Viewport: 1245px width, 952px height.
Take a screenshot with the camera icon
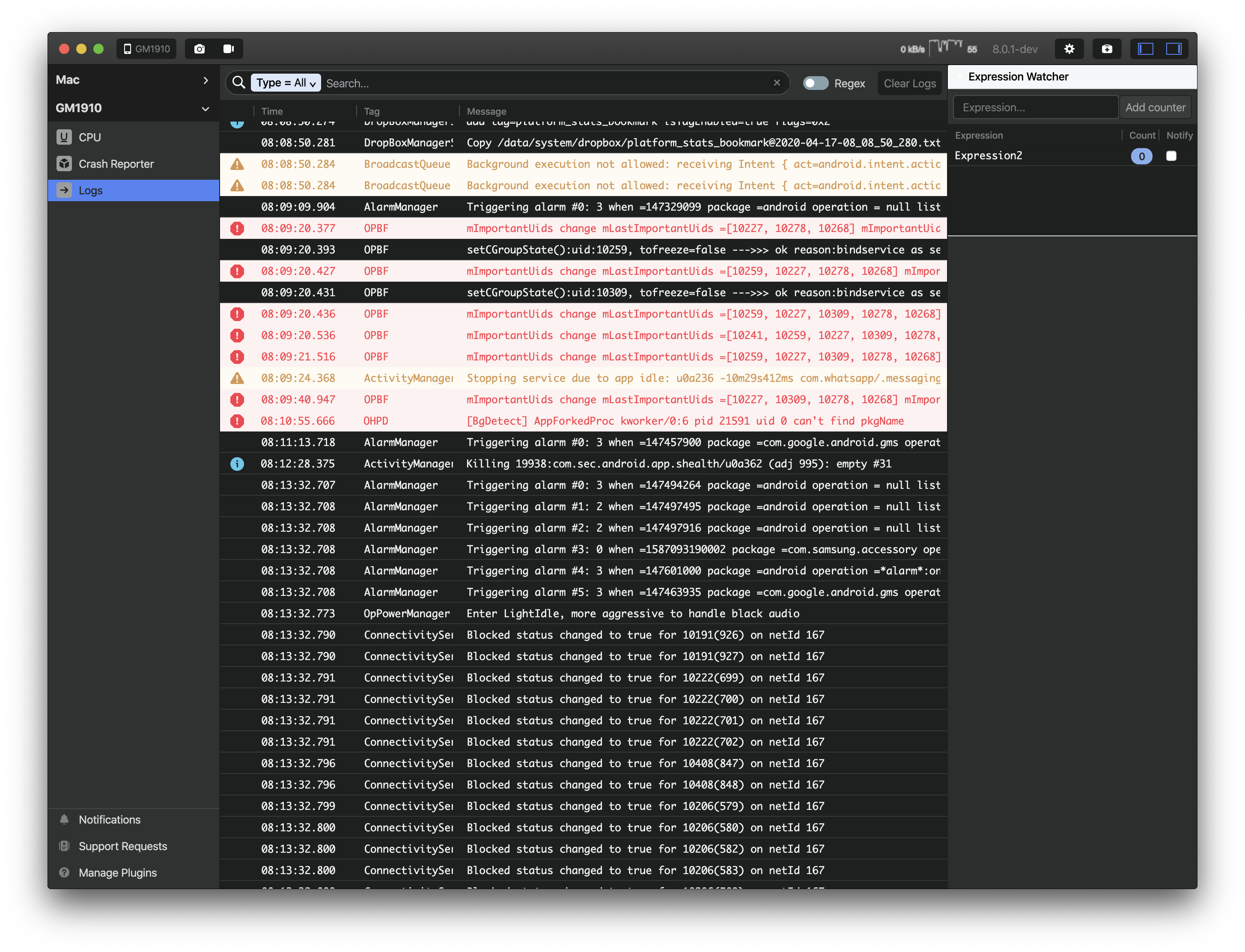pyautogui.click(x=200, y=49)
